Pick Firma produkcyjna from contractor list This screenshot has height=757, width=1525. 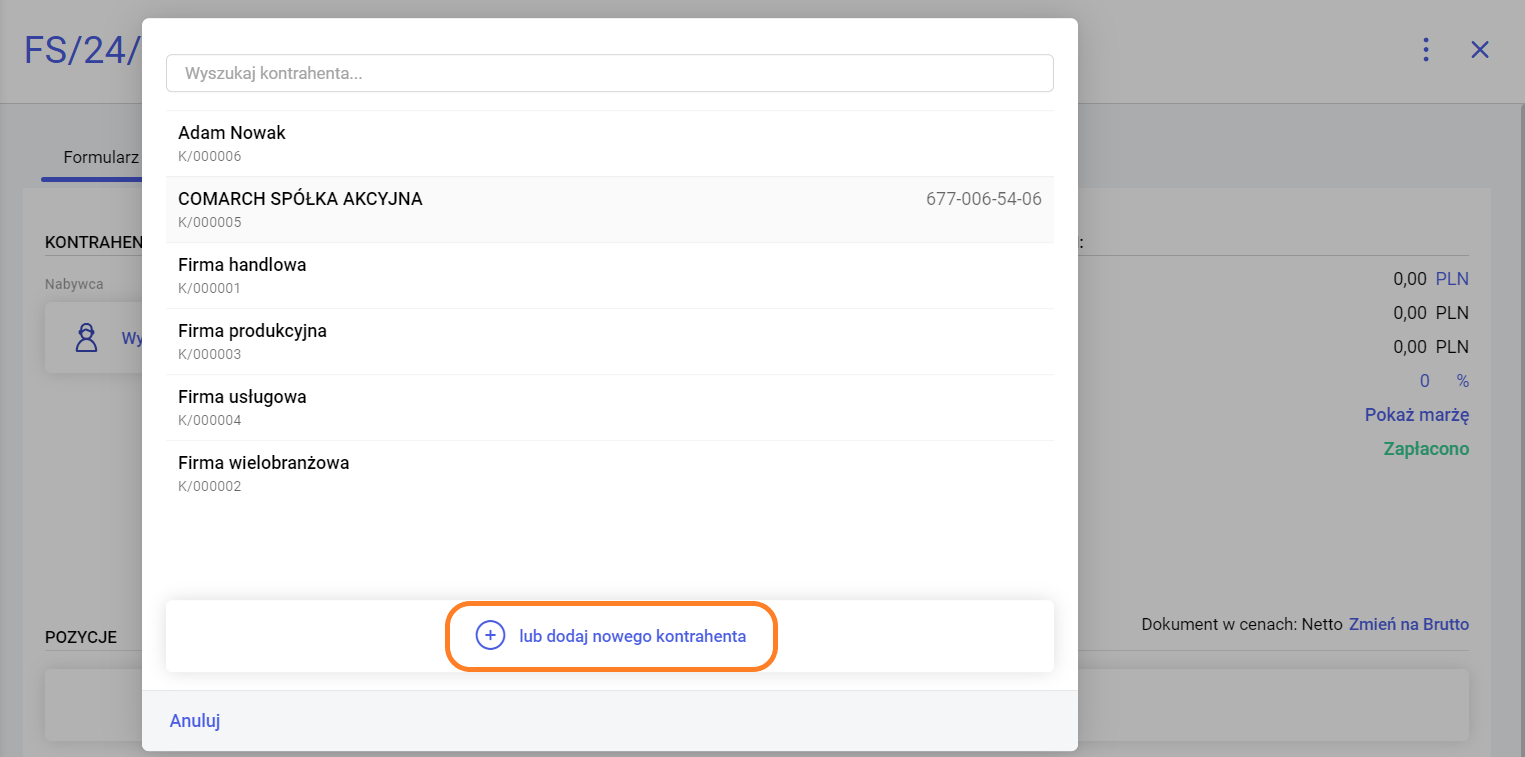coord(252,331)
